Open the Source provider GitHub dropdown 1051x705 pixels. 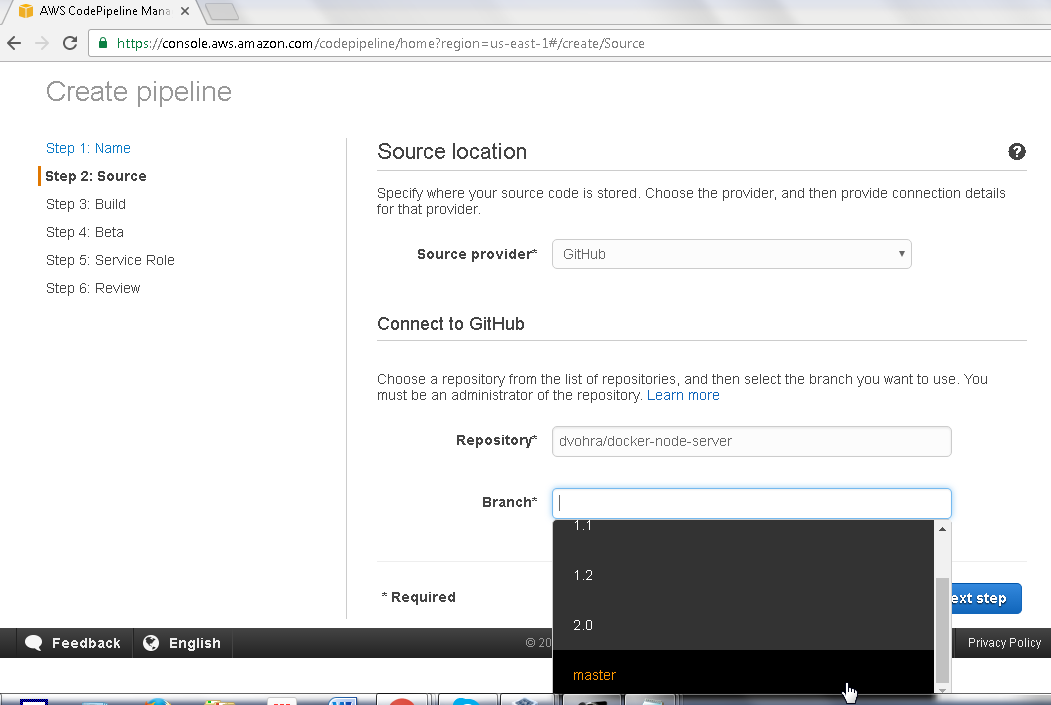(731, 254)
